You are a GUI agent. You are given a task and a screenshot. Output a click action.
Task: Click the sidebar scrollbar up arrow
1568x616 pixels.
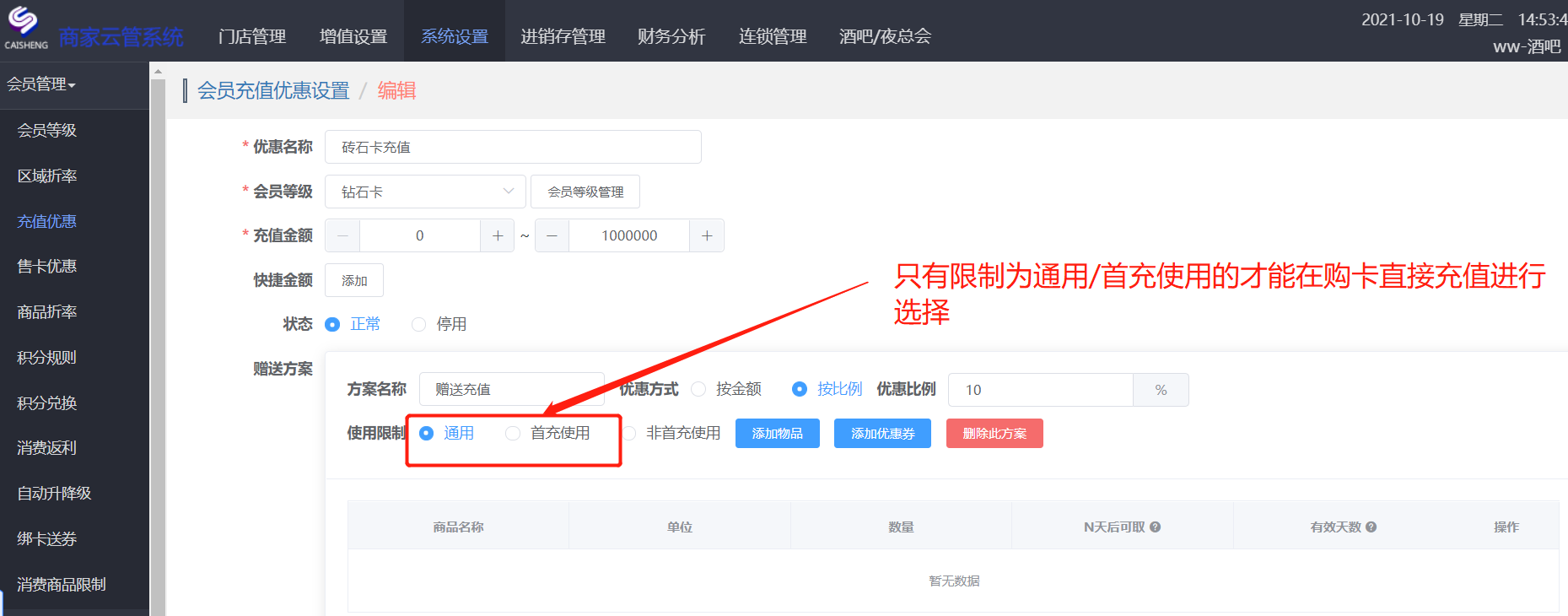click(158, 73)
